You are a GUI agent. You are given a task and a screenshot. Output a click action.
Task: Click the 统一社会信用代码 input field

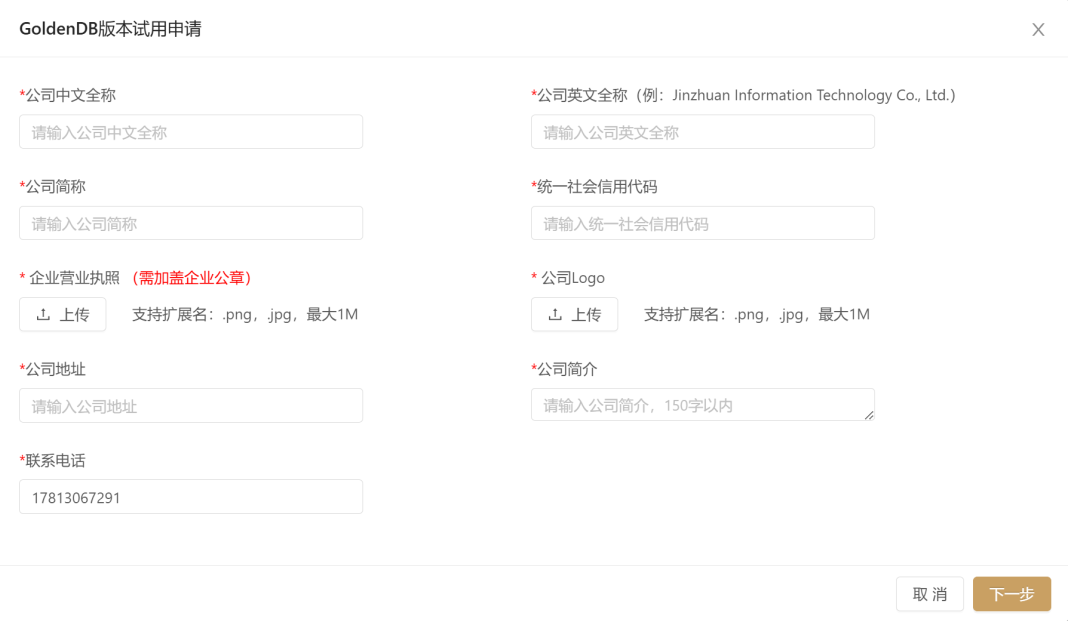[x=702, y=222]
